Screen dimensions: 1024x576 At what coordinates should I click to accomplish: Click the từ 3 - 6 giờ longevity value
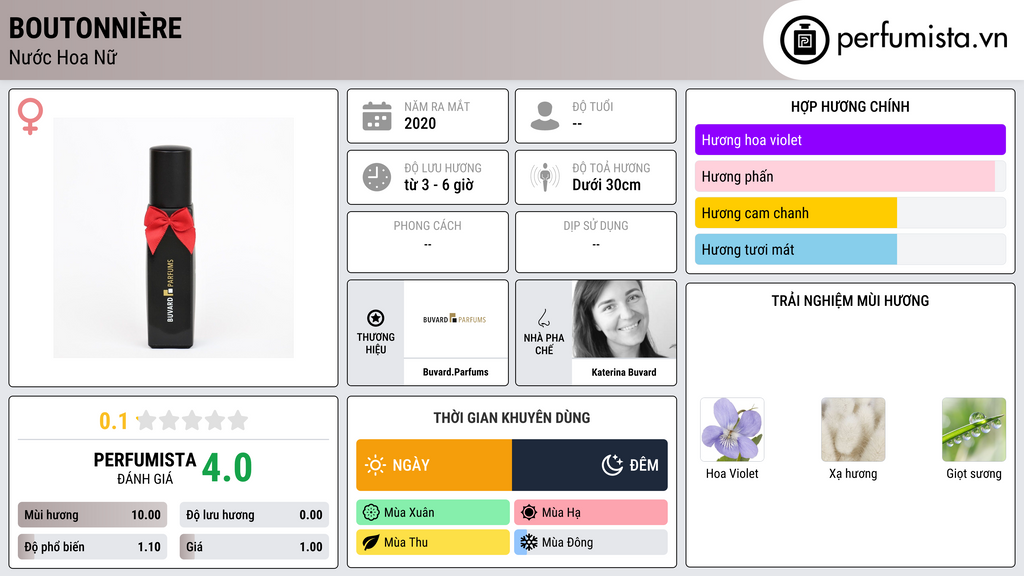(x=438, y=185)
